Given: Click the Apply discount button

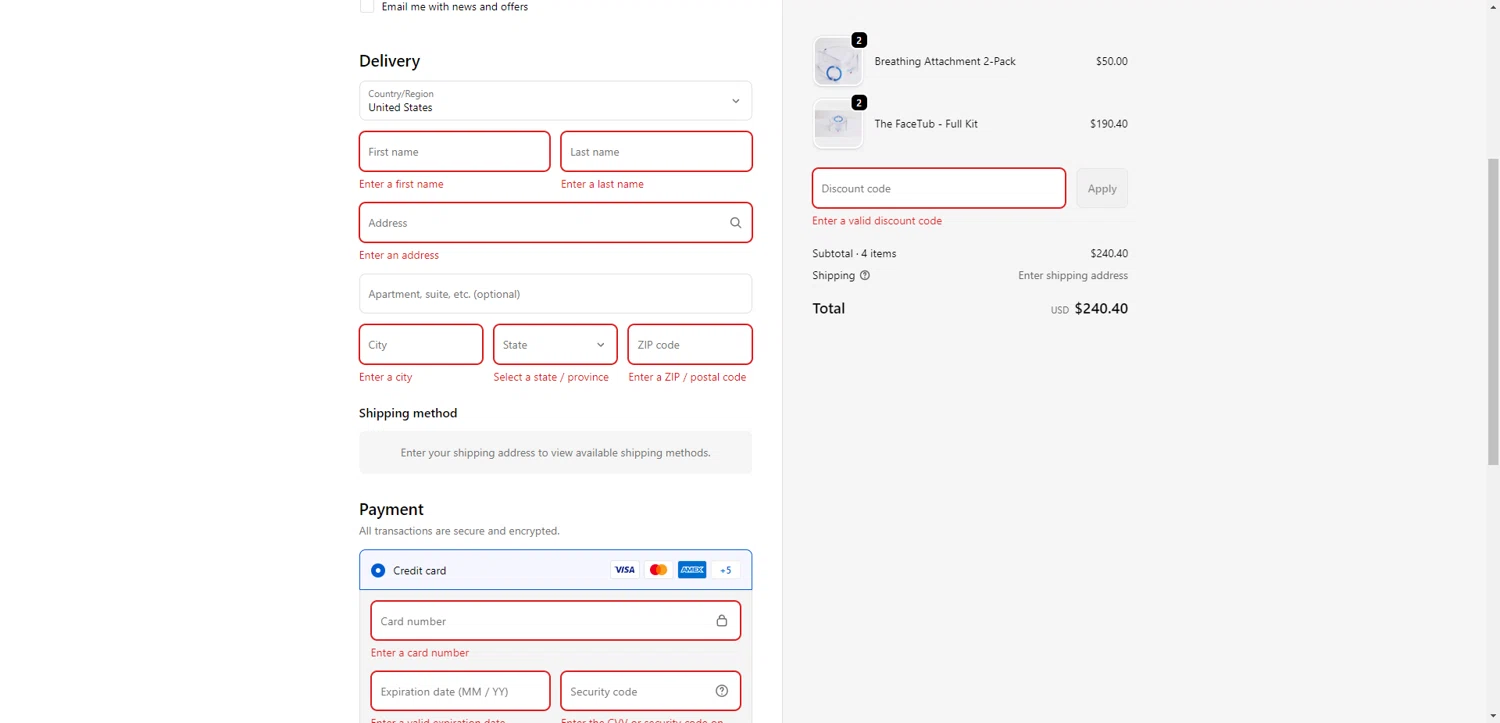Looking at the screenshot, I should coord(1102,188).
